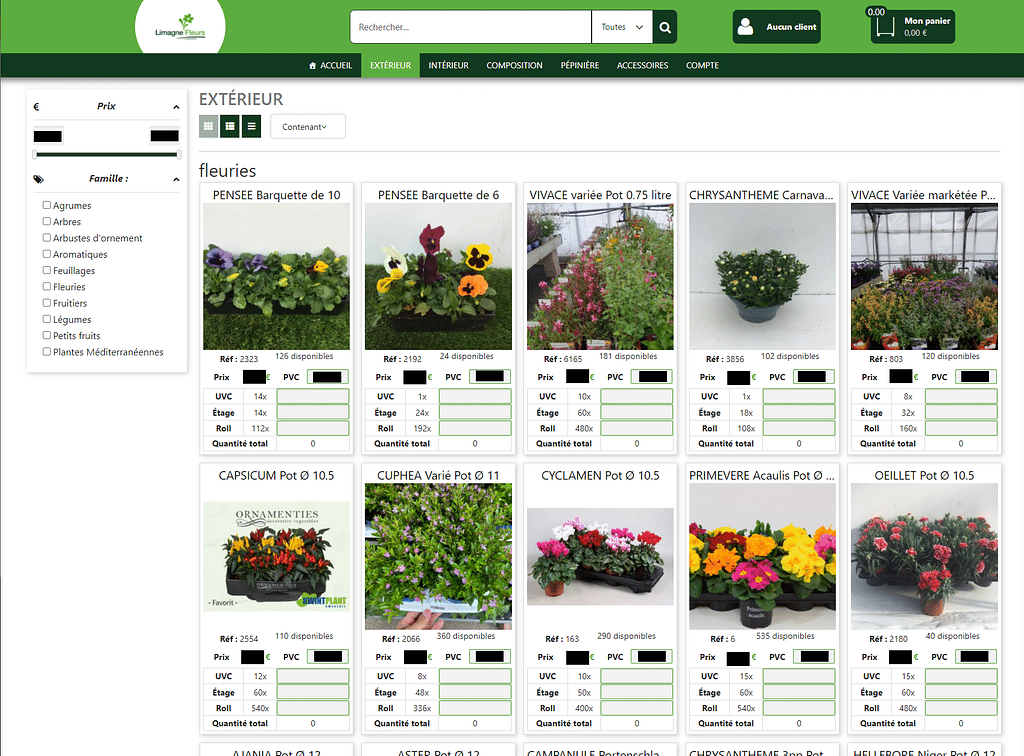Click the Rechercher search field
1024x756 pixels.
[x=470, y=28]
